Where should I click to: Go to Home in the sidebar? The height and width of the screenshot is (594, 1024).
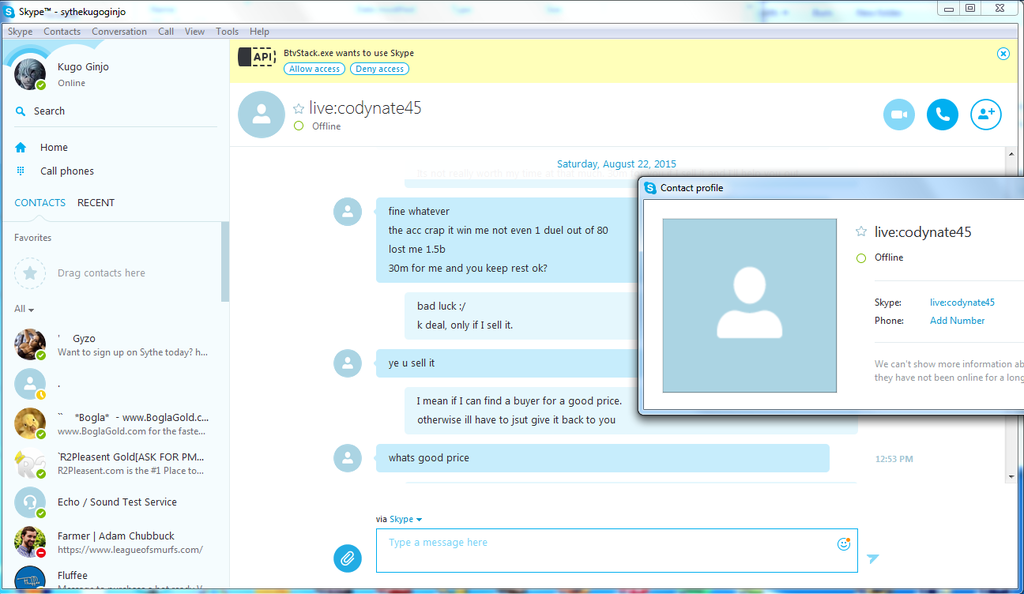point(54,148)
